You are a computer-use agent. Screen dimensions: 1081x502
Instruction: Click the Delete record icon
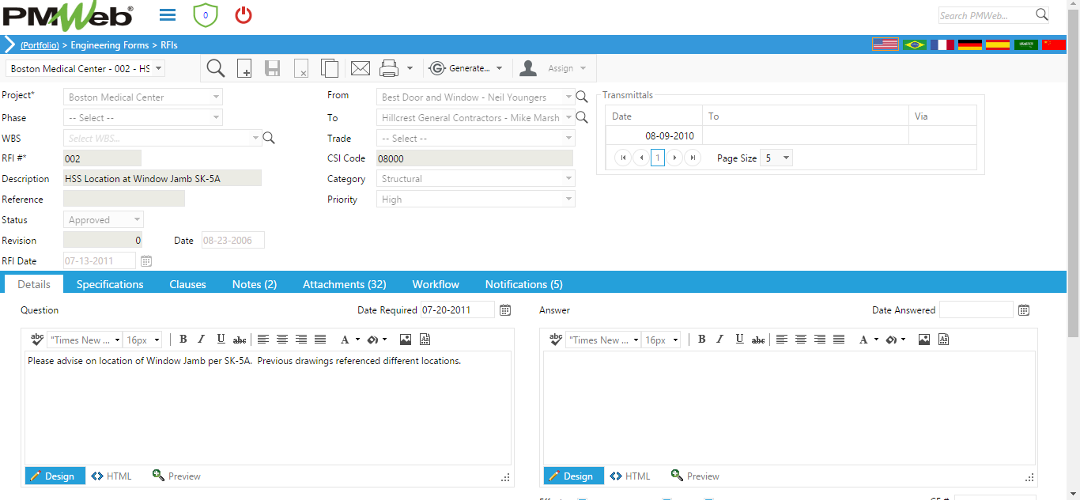coord(301,68)
